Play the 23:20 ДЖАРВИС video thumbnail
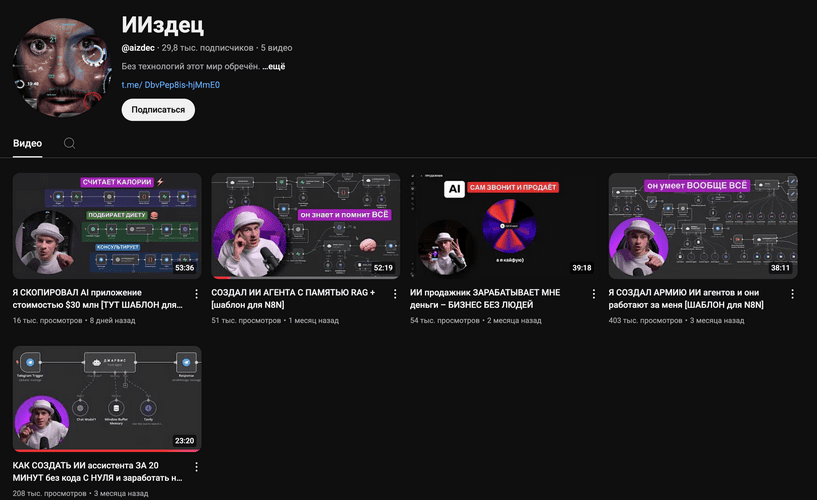The width and height of the screenshot is (817, 500). [x=106, y=398]
